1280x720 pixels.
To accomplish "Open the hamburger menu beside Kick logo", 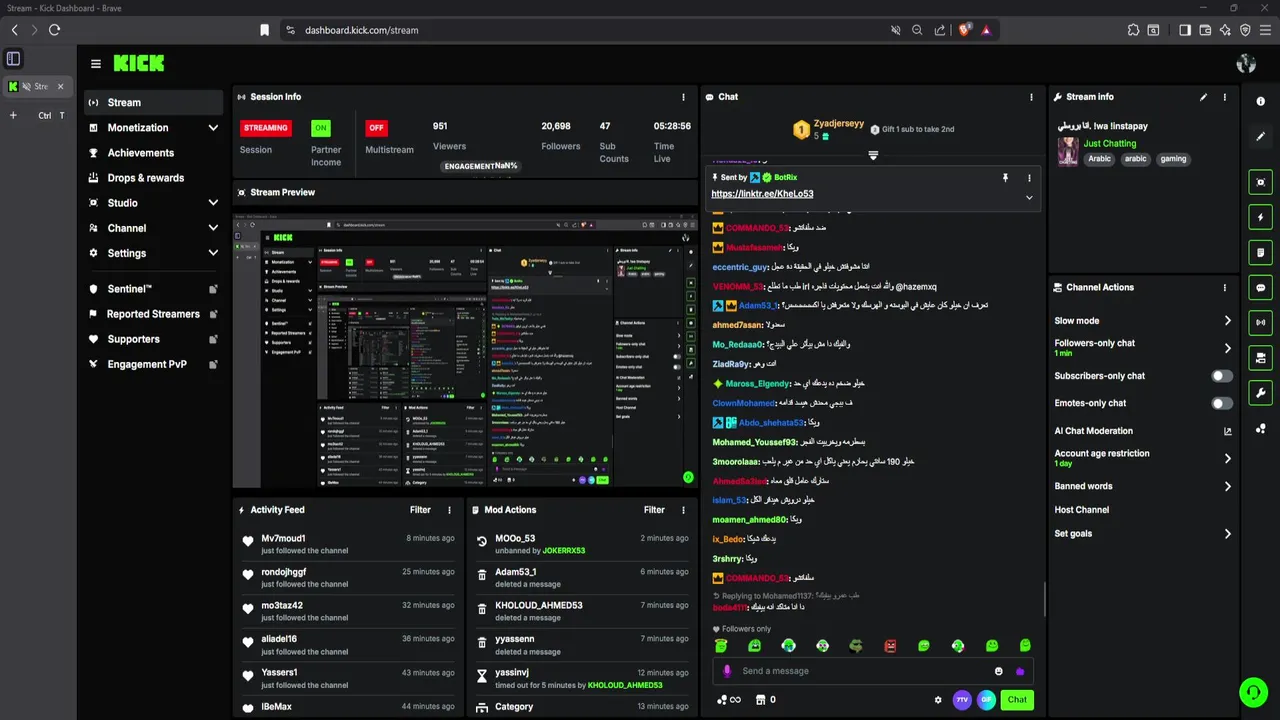I will click(96, 64).
